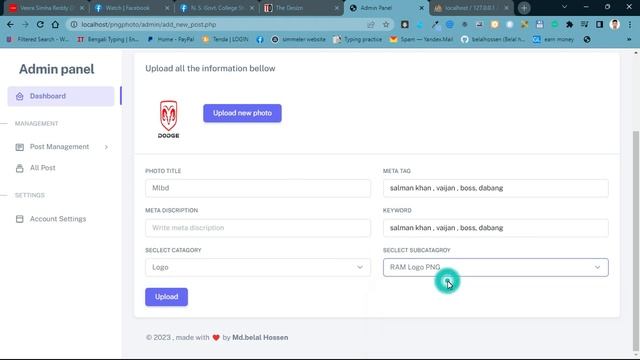Click the share icon in address bar
Image resolution: width=640 pixels, height=360 pixels.
(371, 24)
